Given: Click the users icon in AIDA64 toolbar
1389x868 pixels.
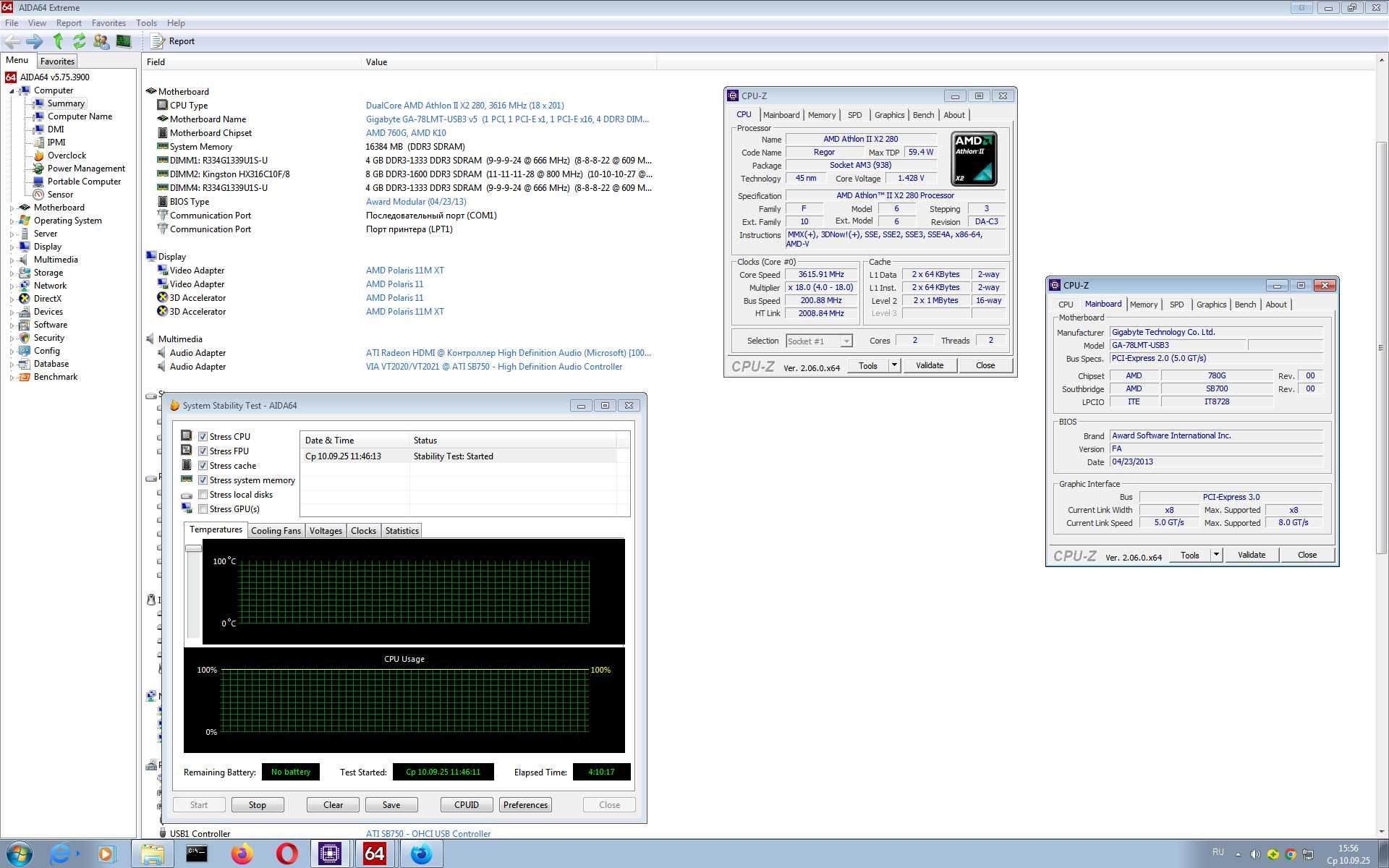Looking at the screenshot, I should point(101,41).
